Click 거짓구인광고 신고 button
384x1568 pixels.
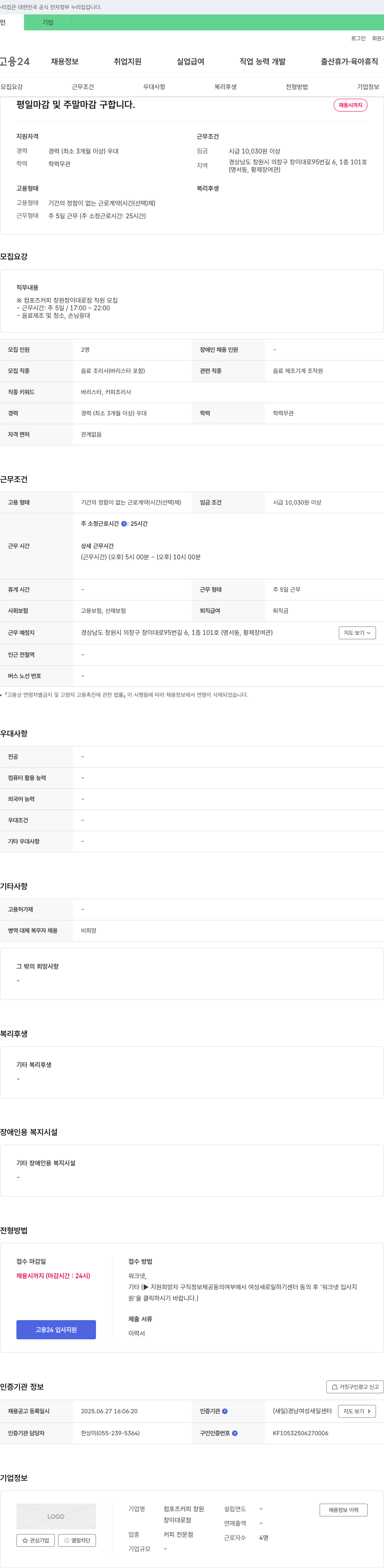[x=355, y=1386]
